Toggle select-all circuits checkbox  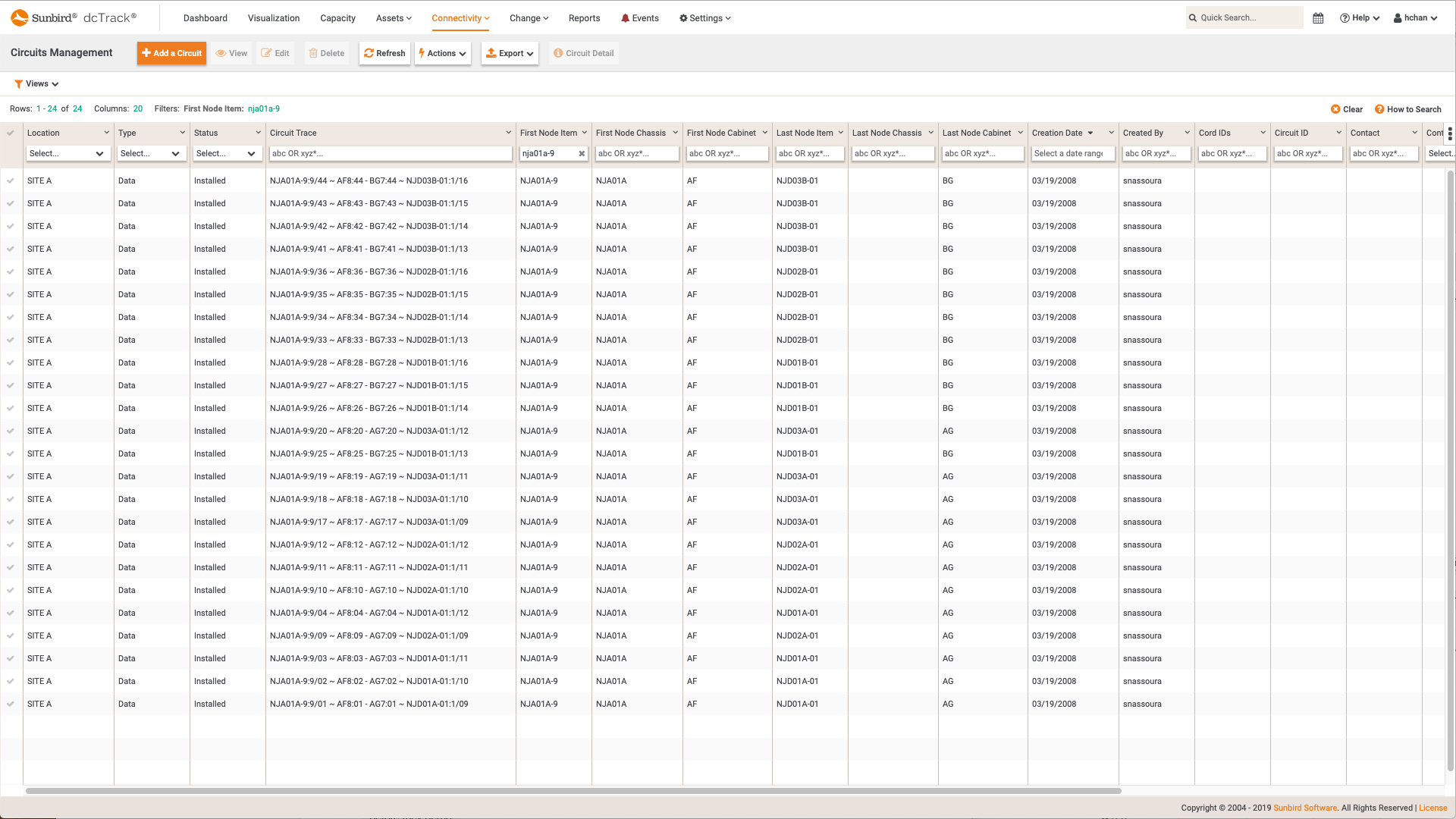(11, 132)
